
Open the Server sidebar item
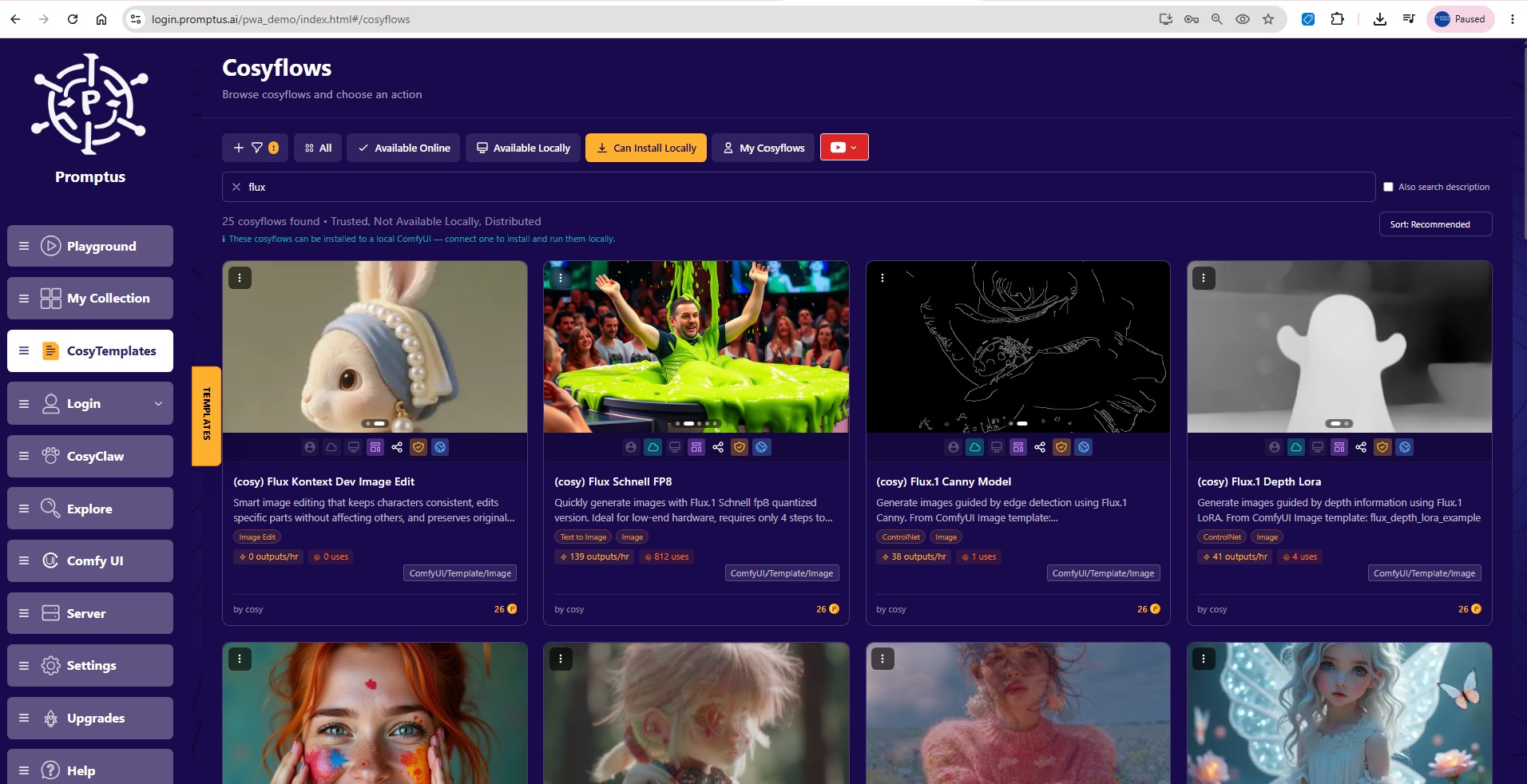pos(90,613)
